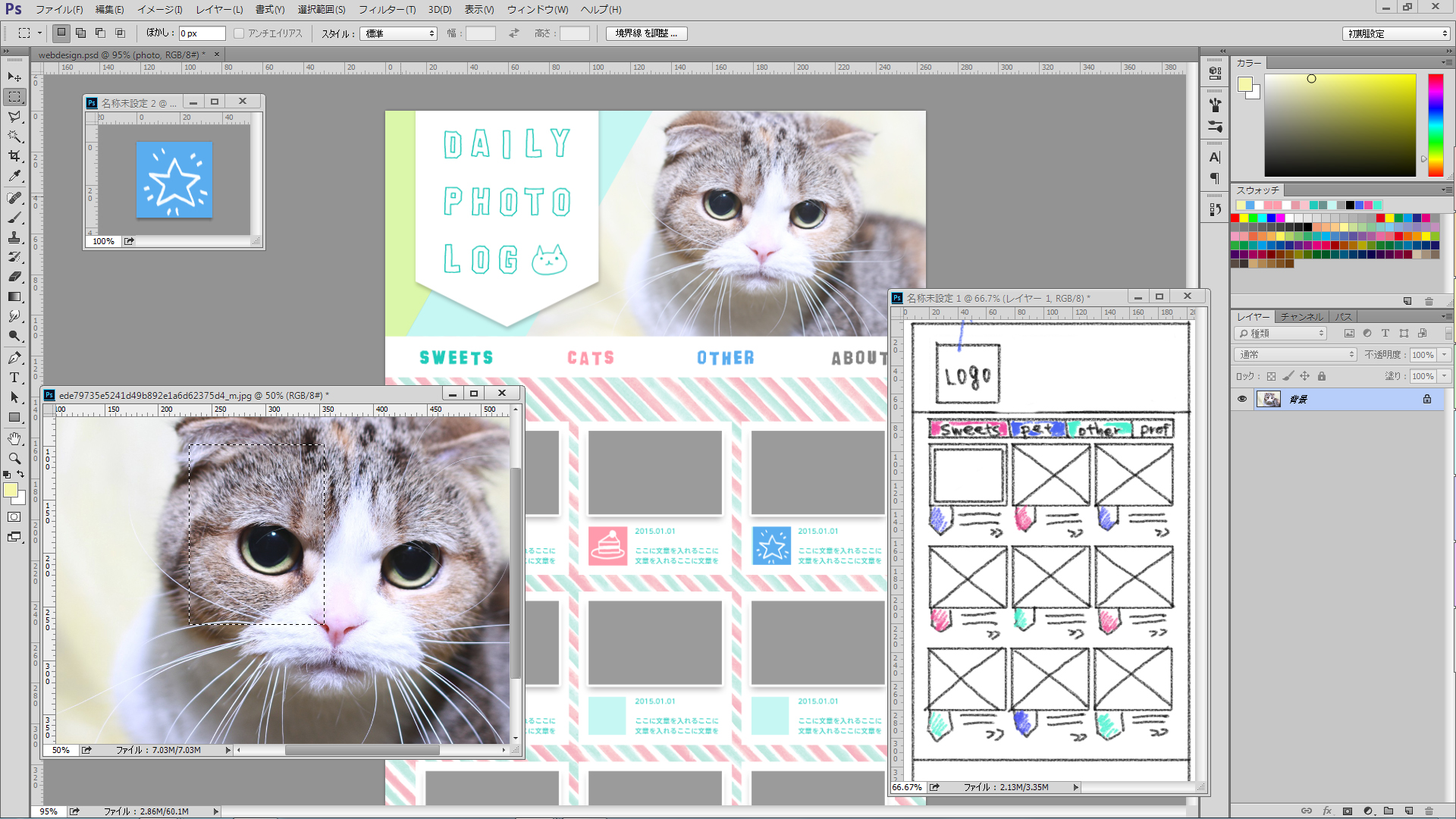Delete swatch with trash icon in Swatches
This screenshot has height=819, width=1456.
(x=1429, y=301)
